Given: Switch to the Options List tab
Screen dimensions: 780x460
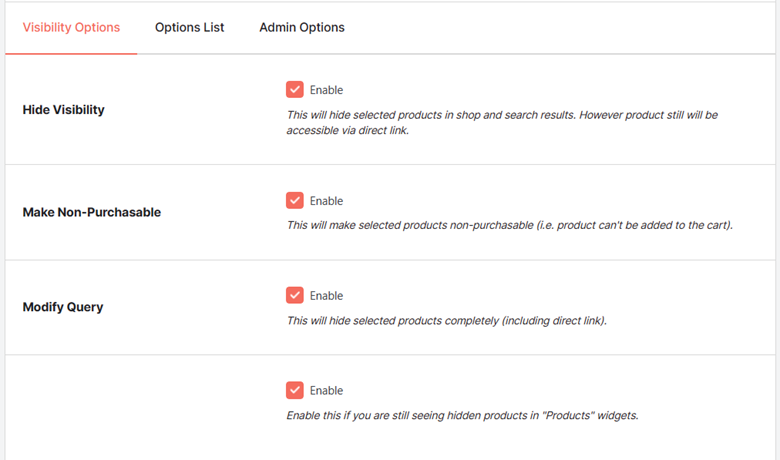Looking at the screenshot, I should coord(189,27).
